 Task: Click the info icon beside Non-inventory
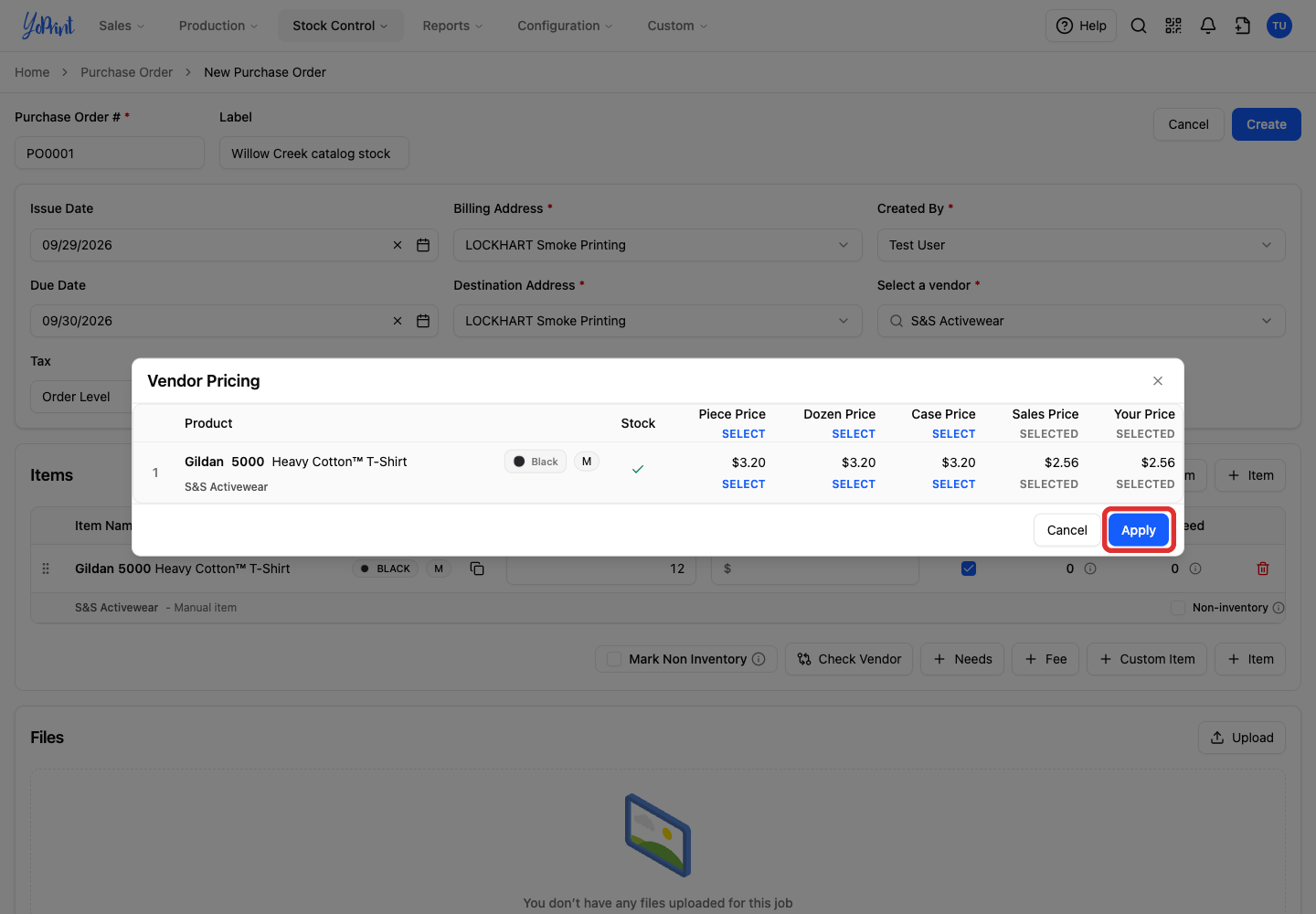click(x=1279, y=608)
